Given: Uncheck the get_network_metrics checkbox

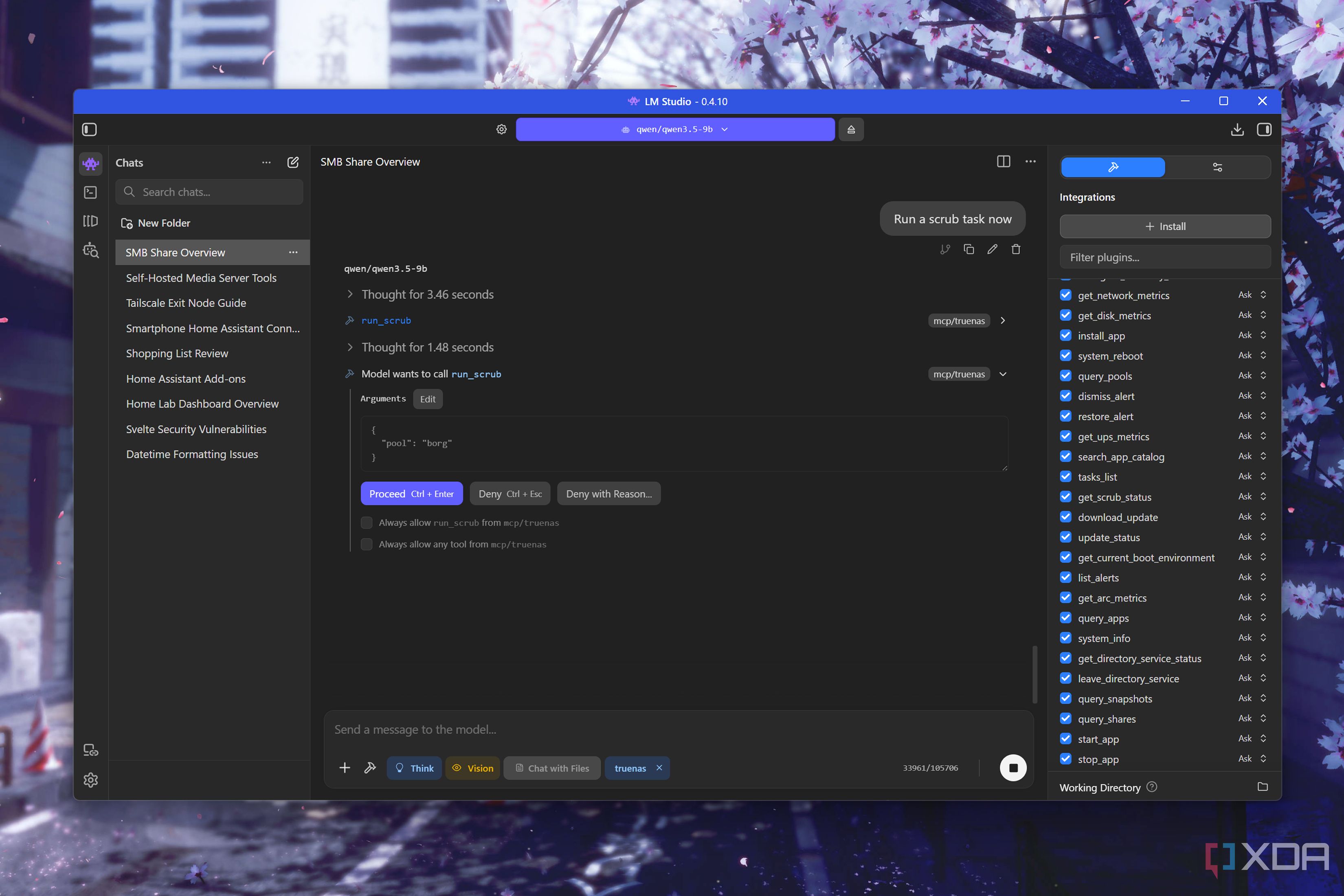Looking at the screenshot, I should 1066,295.
